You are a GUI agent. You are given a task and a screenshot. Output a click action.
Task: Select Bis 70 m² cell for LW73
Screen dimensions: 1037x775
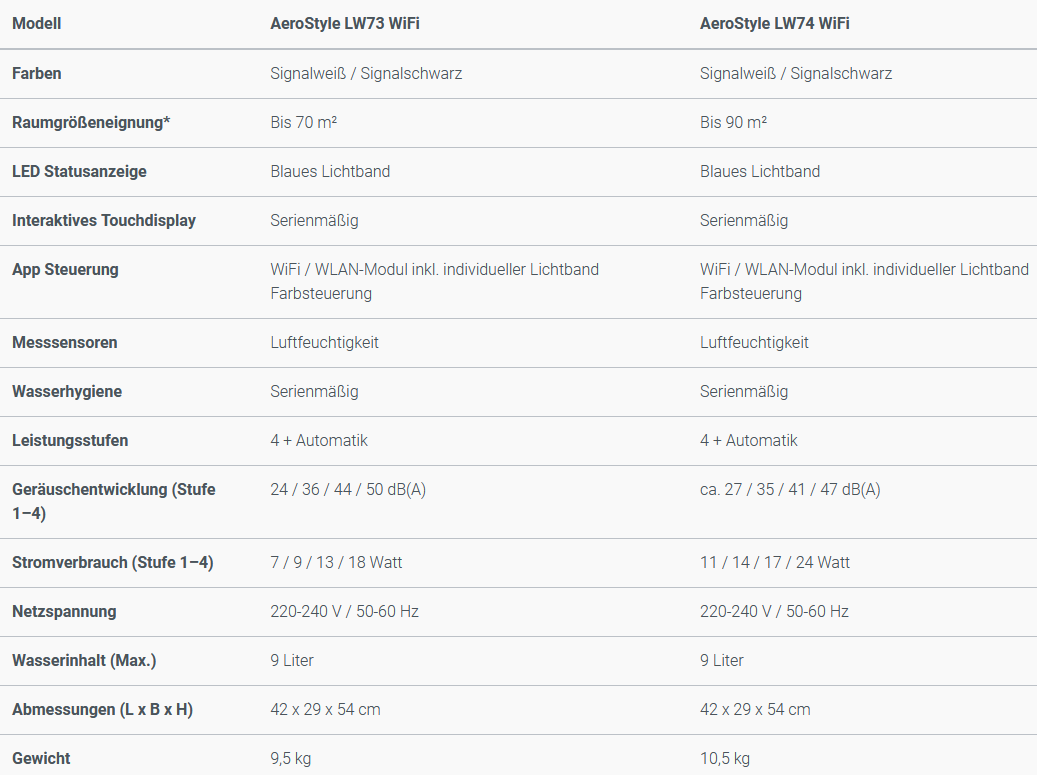tap(302, 122)
